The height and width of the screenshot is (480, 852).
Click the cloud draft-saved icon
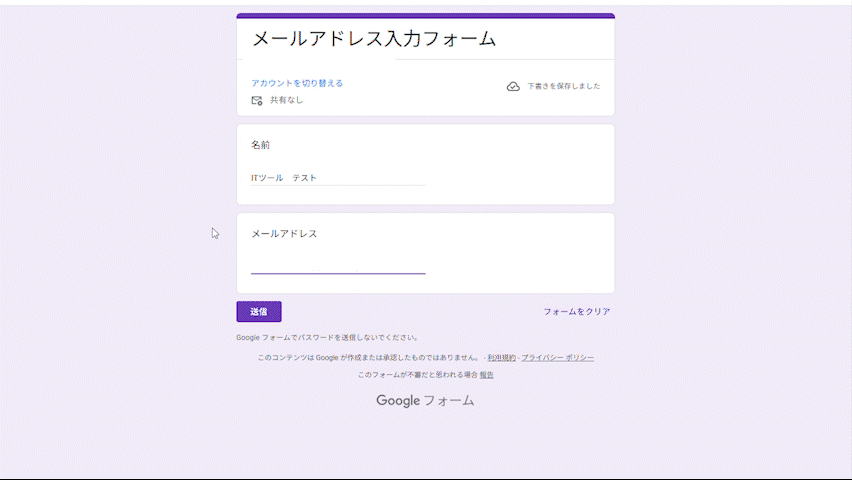point(513,87)
